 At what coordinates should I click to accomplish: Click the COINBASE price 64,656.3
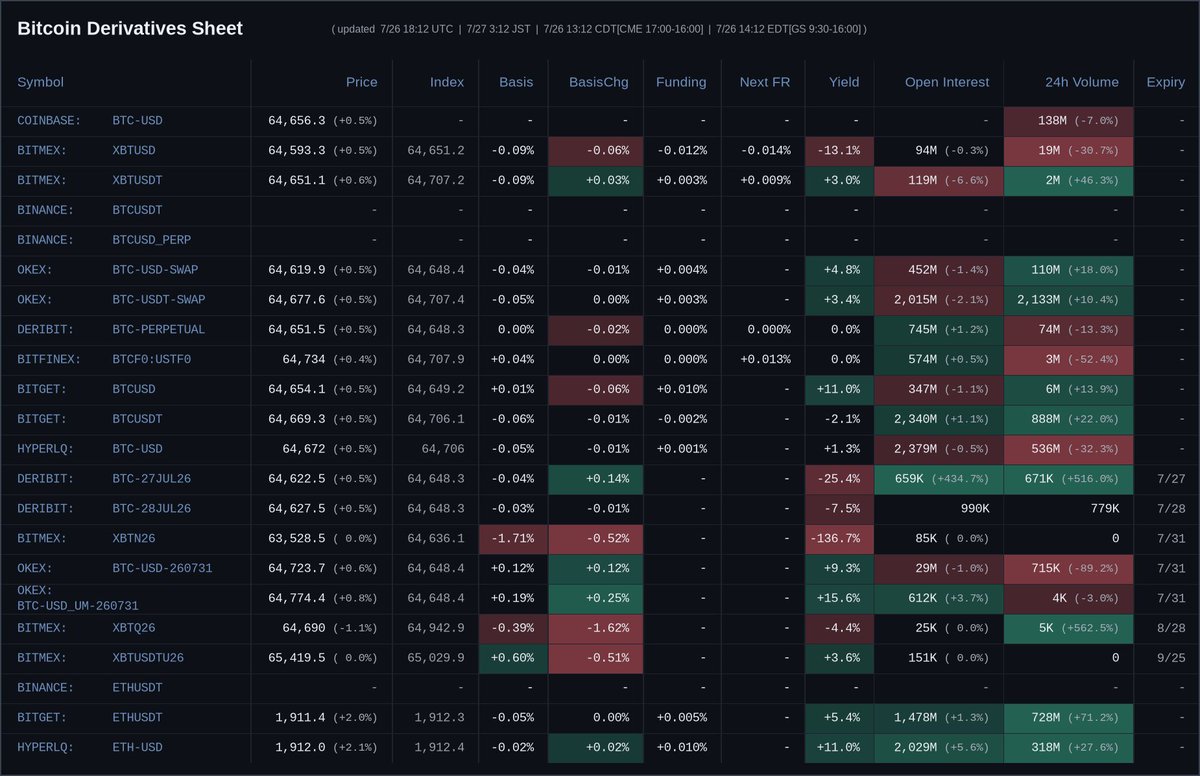point(296,121)
